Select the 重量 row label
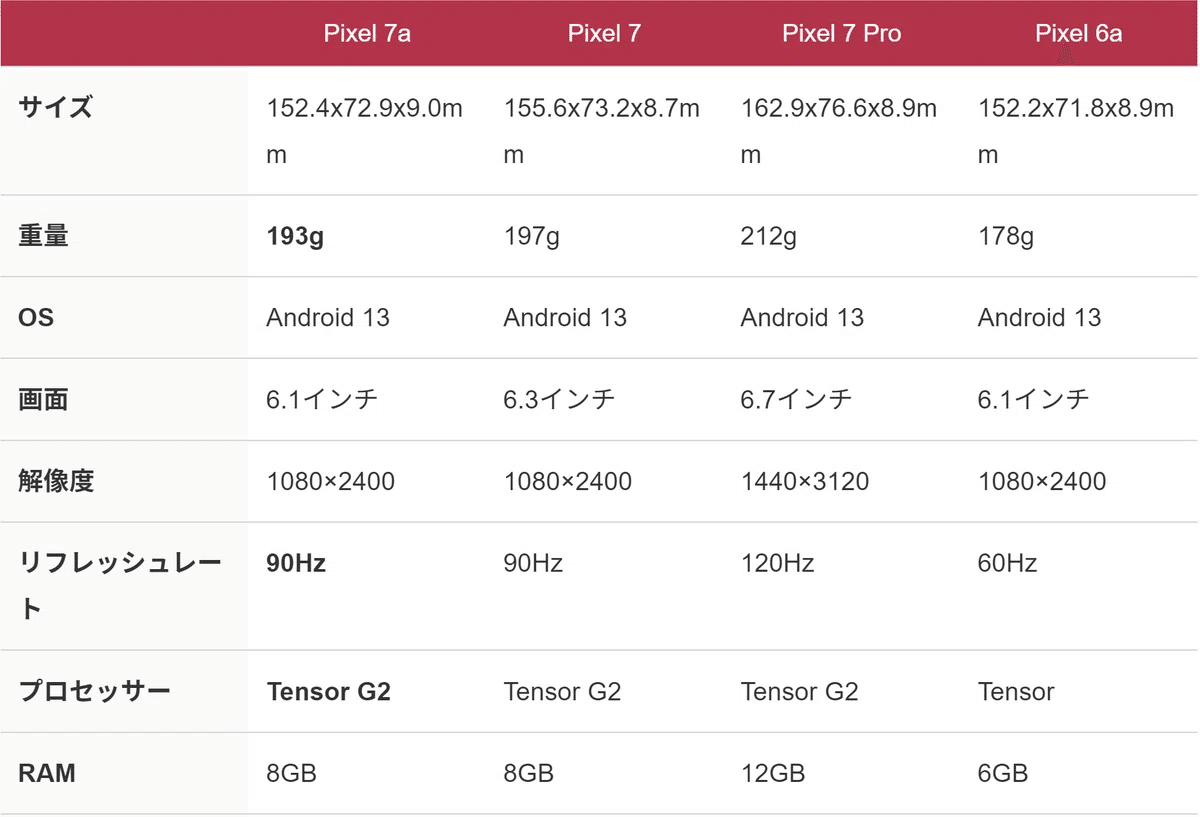The height and width of the screenshot is (817, 1200). click(44, 237)
